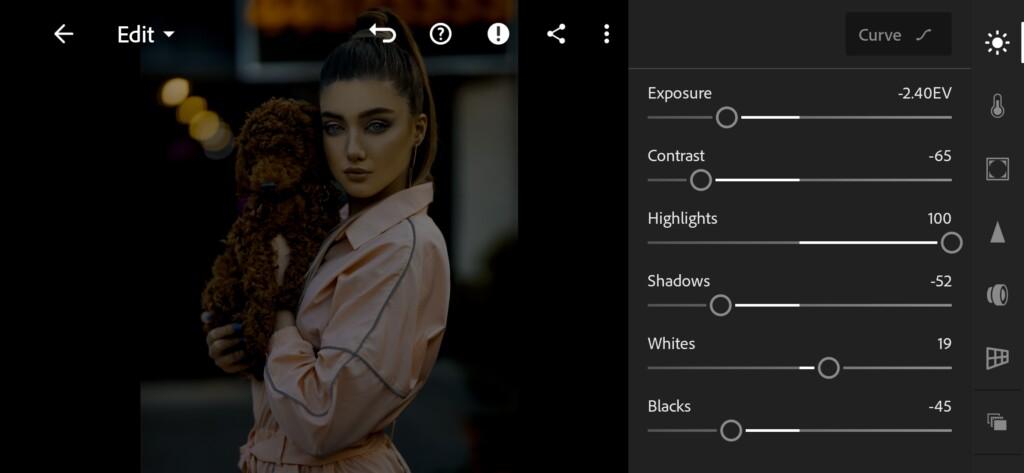Open the Optics lens panel
1024x473 pixels.
pos(997,295)
